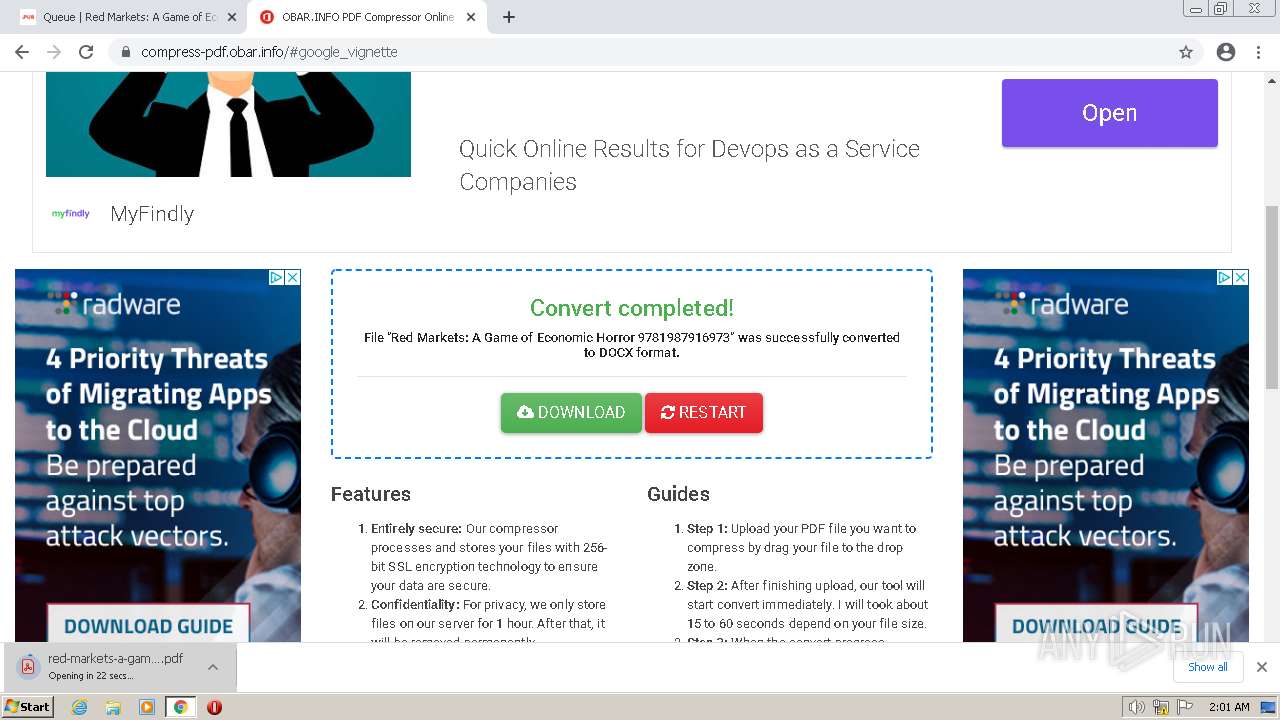Screen dimensions: 1280x720
Task: Open the Chrome profile avatar menu
Action: 1226,52
